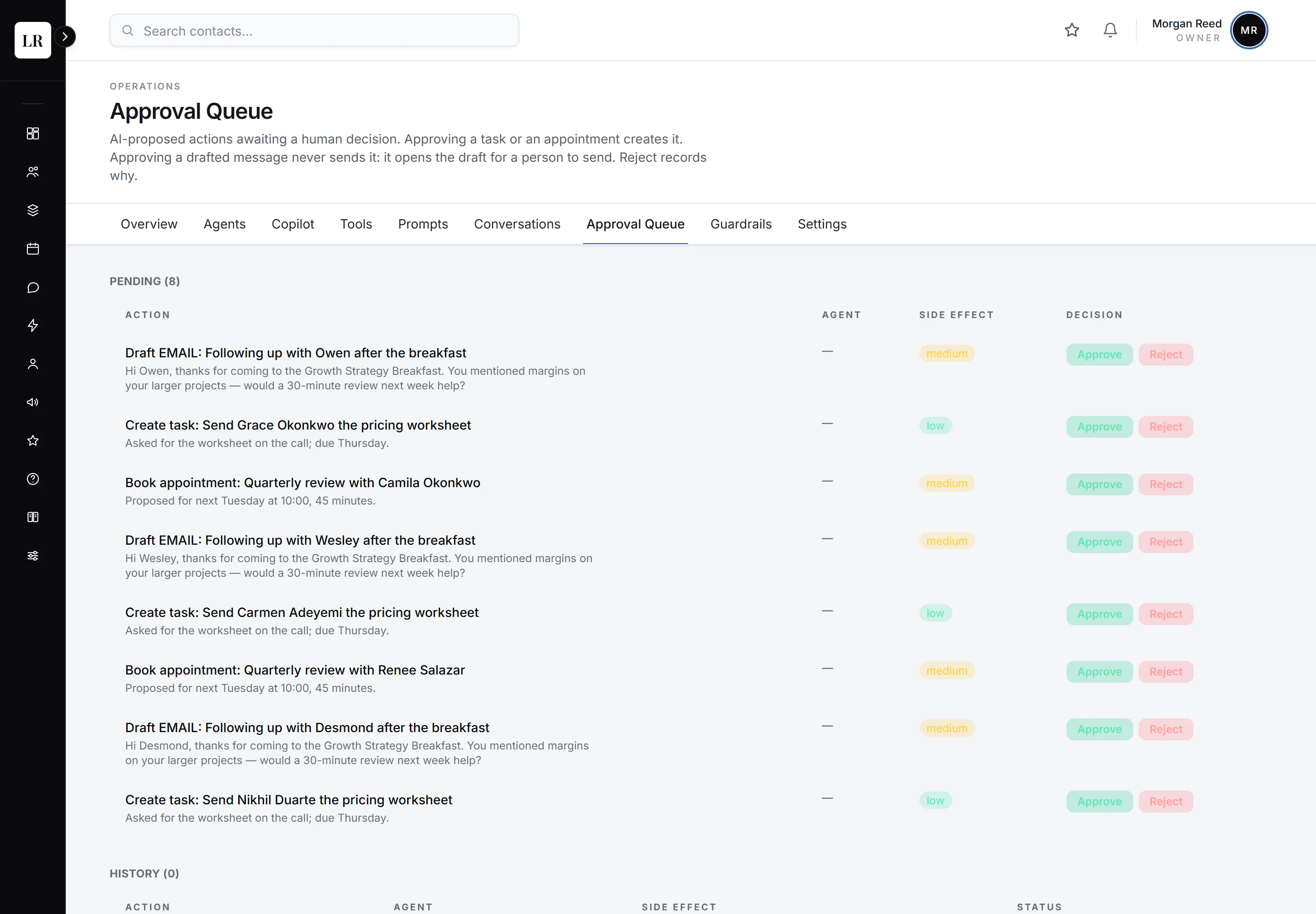1316x914 pixels.
Task: Reject the Wesley follow-up email draft
Action: pos(1165,542)
